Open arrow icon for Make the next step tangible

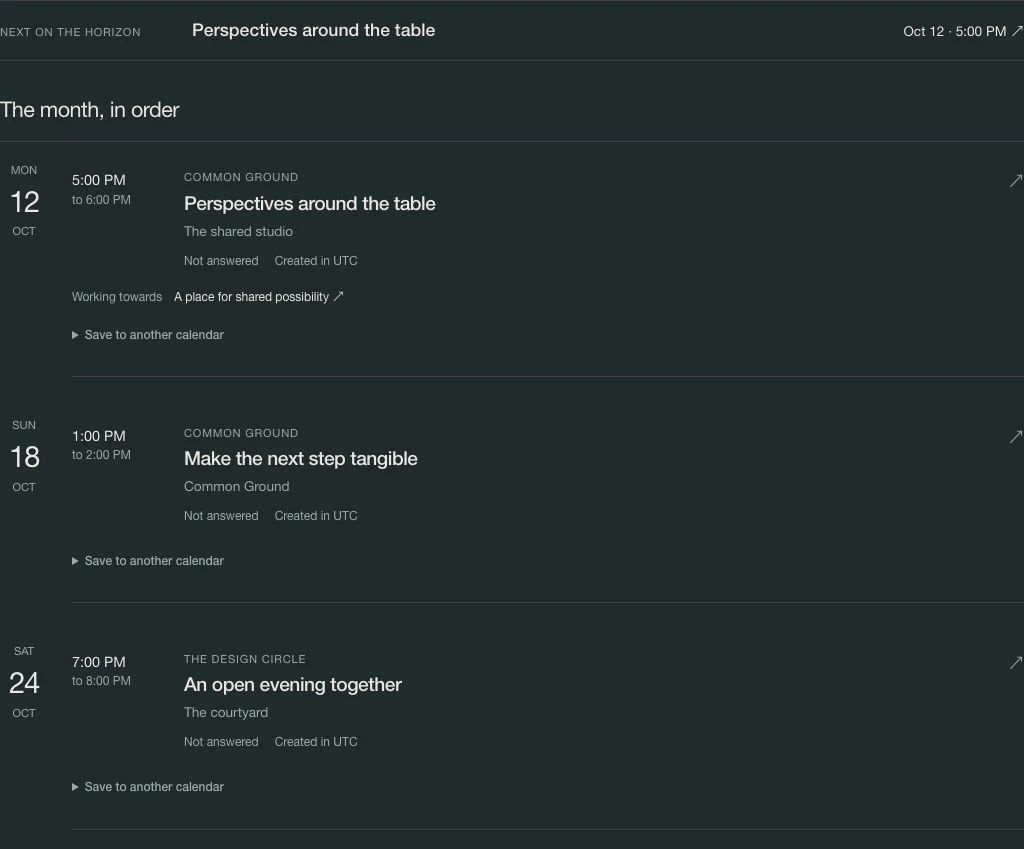(x=1016, y=436)
